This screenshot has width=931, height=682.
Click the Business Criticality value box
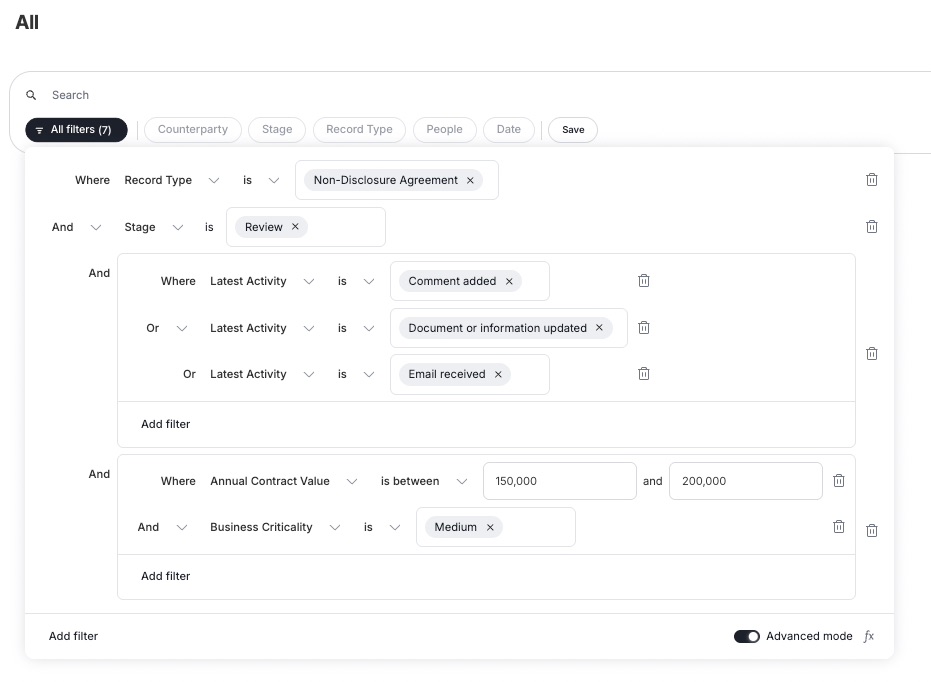click(x=496, y=527)
